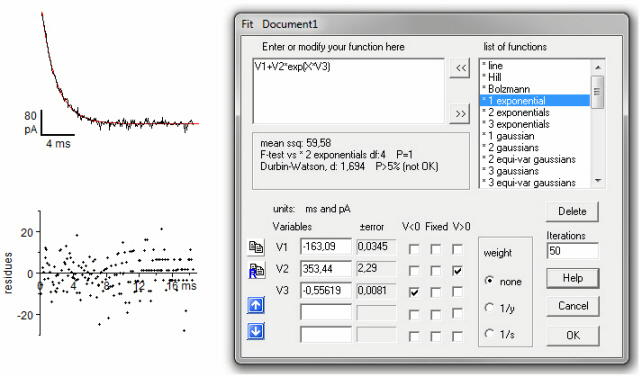642x377 pixels.
Task: Uncheck V<0 checkbox for V3
Action: tap(414, 292)
